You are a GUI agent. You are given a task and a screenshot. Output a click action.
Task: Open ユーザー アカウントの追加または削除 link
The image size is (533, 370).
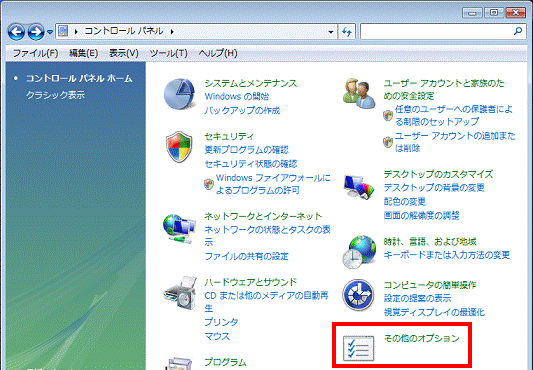coord(455,142)
